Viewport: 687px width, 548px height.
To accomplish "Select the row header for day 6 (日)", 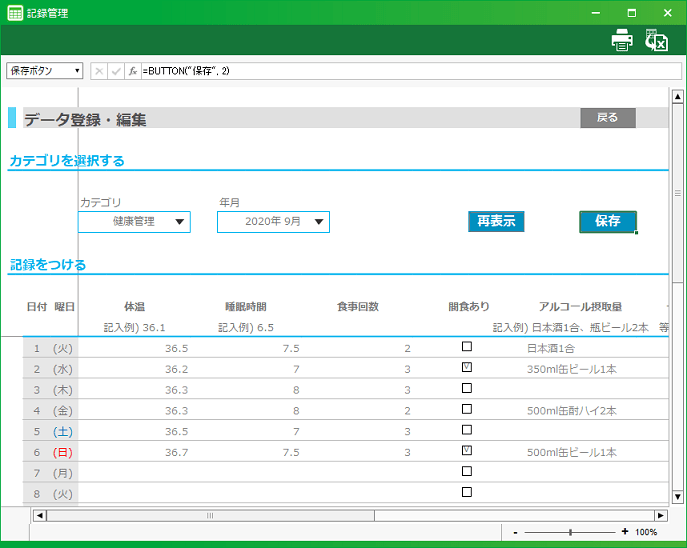I will pyautogui.click(x=50, y=452).
